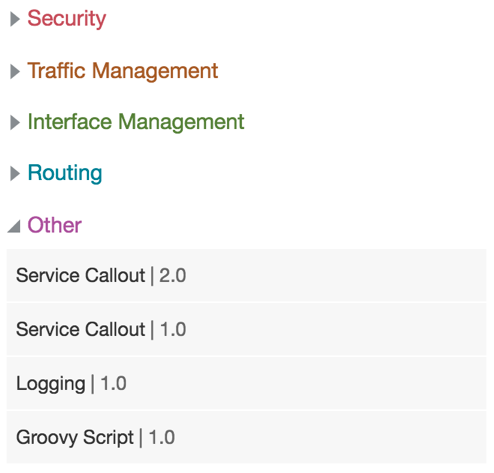Click the purple Other heading
The height and width of the screenshot is (473, 494).
pyautogui.click(x=55, y=225)
